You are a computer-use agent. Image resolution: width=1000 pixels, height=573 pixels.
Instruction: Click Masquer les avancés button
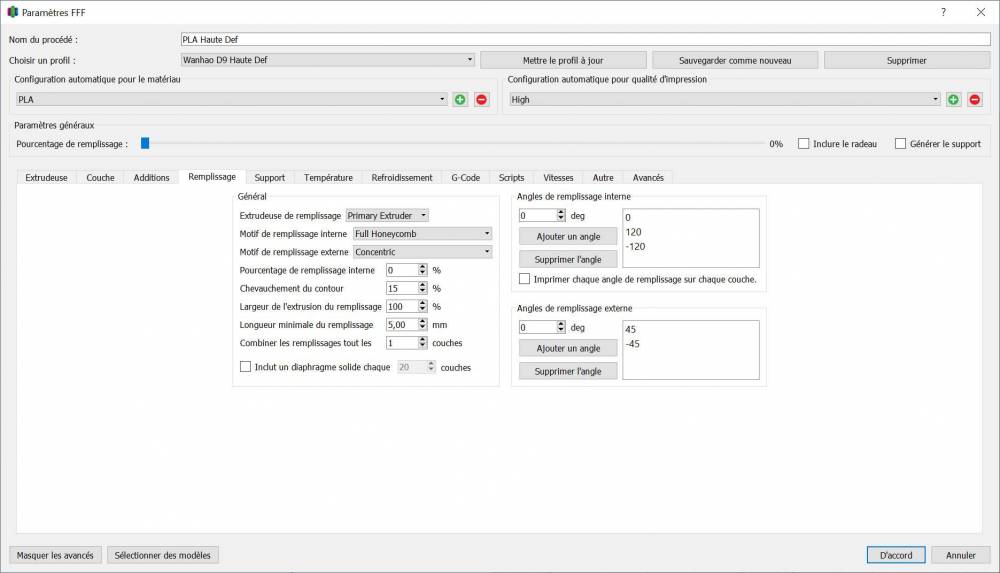(55, 555)
